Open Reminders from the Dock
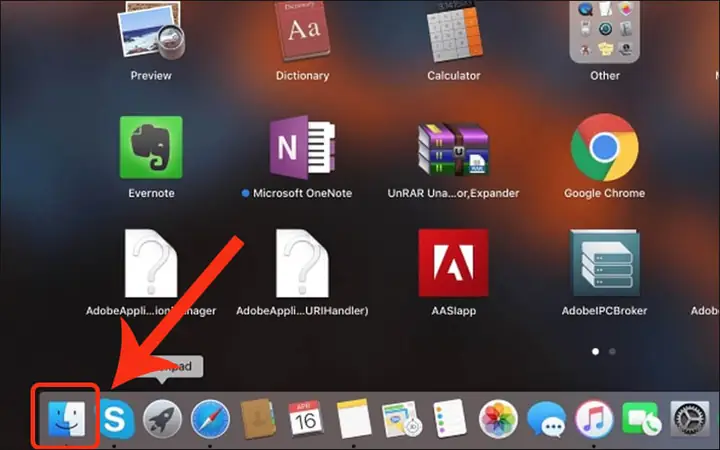Screen dimensions: 720x450 pyautogui.click(x=450, y=419)
